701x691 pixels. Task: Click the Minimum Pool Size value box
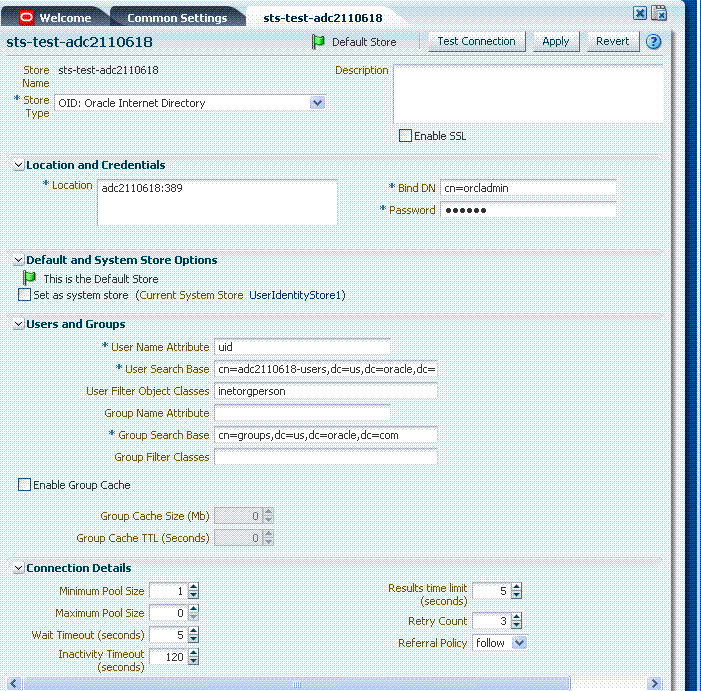(x=169, y=591)
